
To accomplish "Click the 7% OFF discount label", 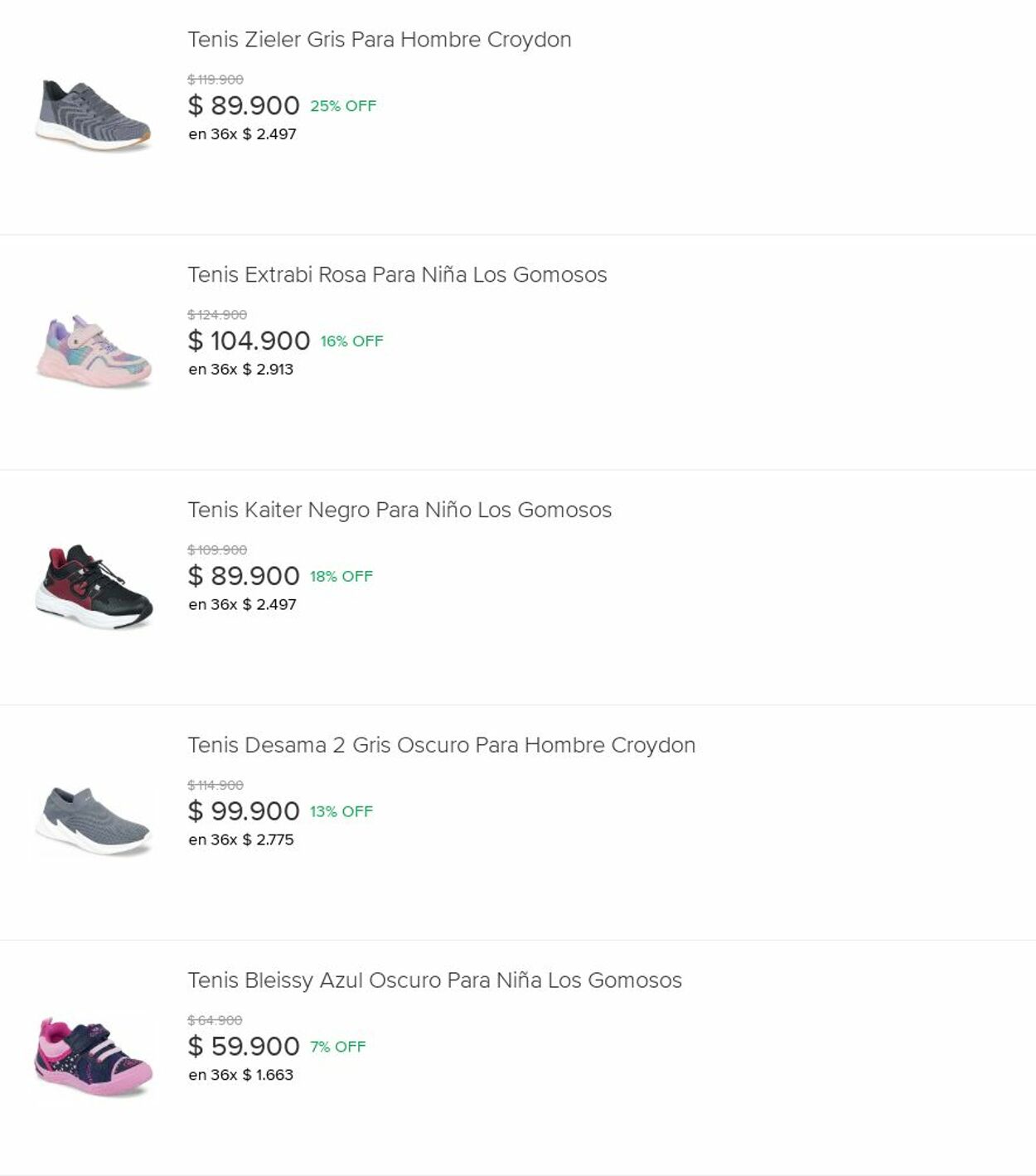I will click(337, 1047).
